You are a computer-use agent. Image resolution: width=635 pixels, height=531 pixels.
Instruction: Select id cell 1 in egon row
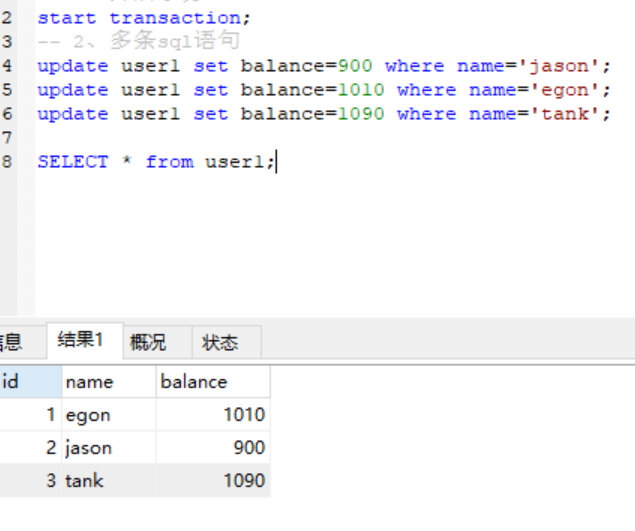coord(31,415)
